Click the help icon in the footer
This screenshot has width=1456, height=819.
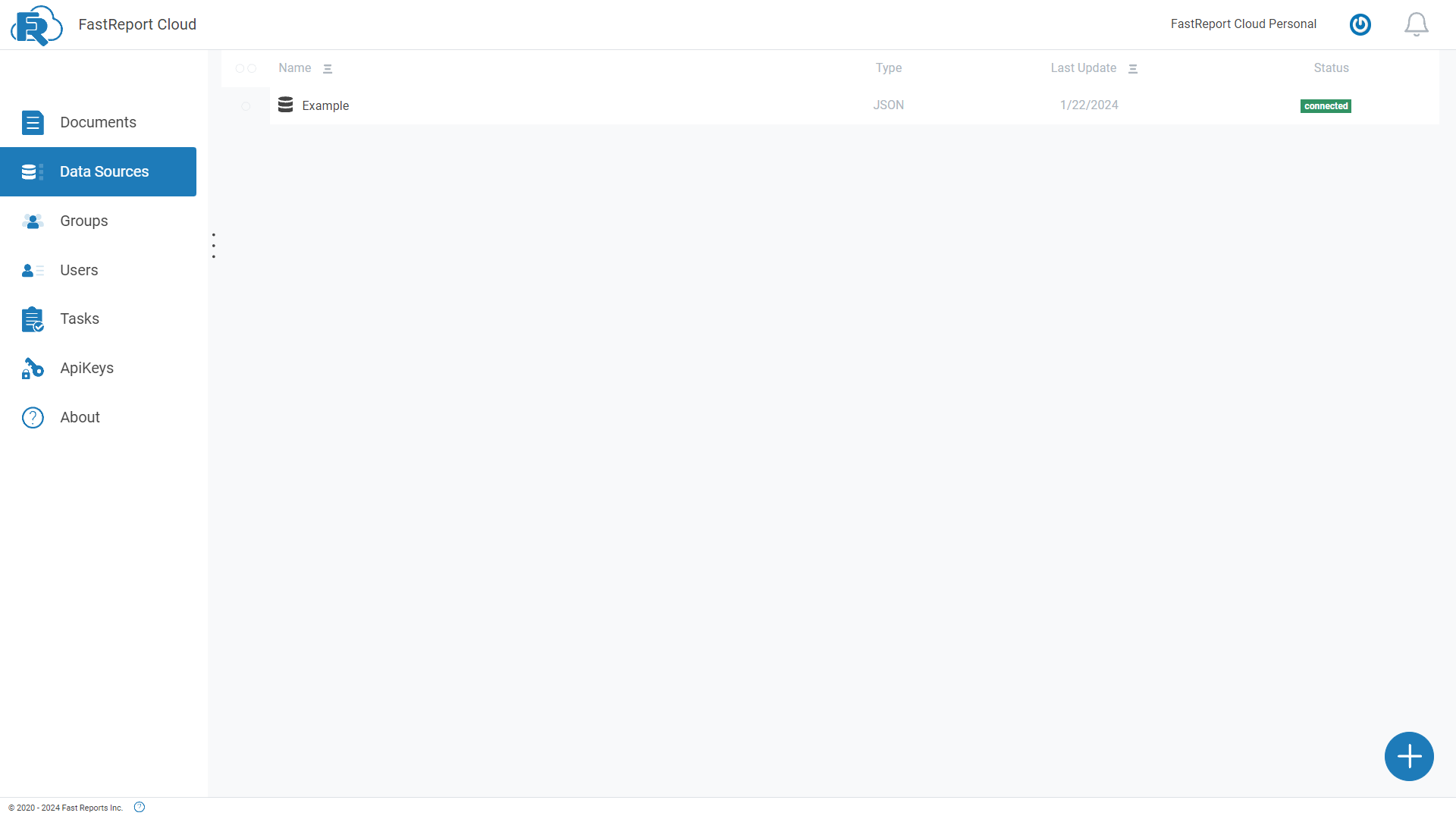pyautogui.click(x=139, y=807)
